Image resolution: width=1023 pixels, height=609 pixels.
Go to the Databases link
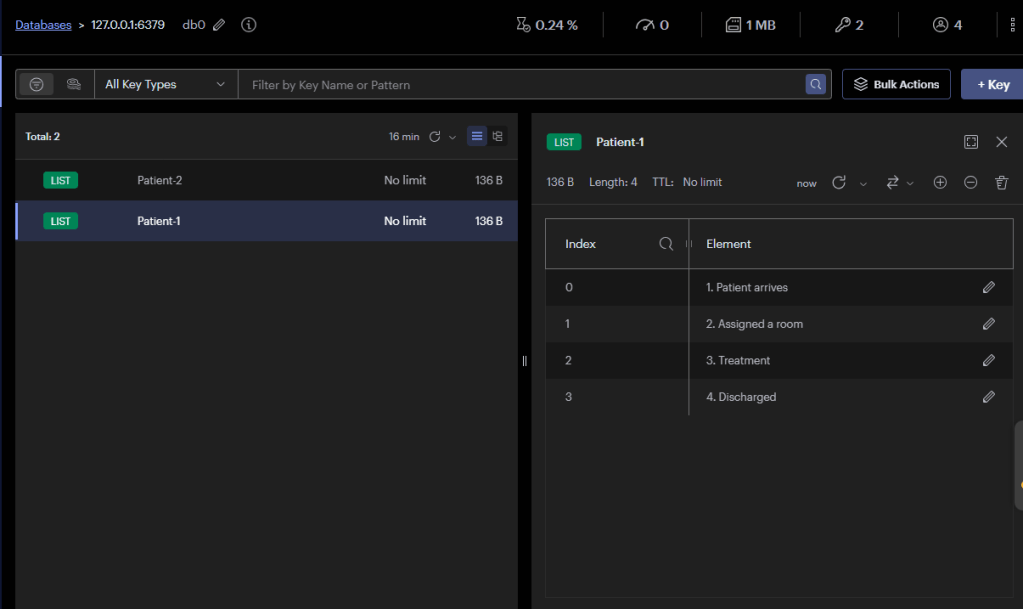(x=43, y=25)
